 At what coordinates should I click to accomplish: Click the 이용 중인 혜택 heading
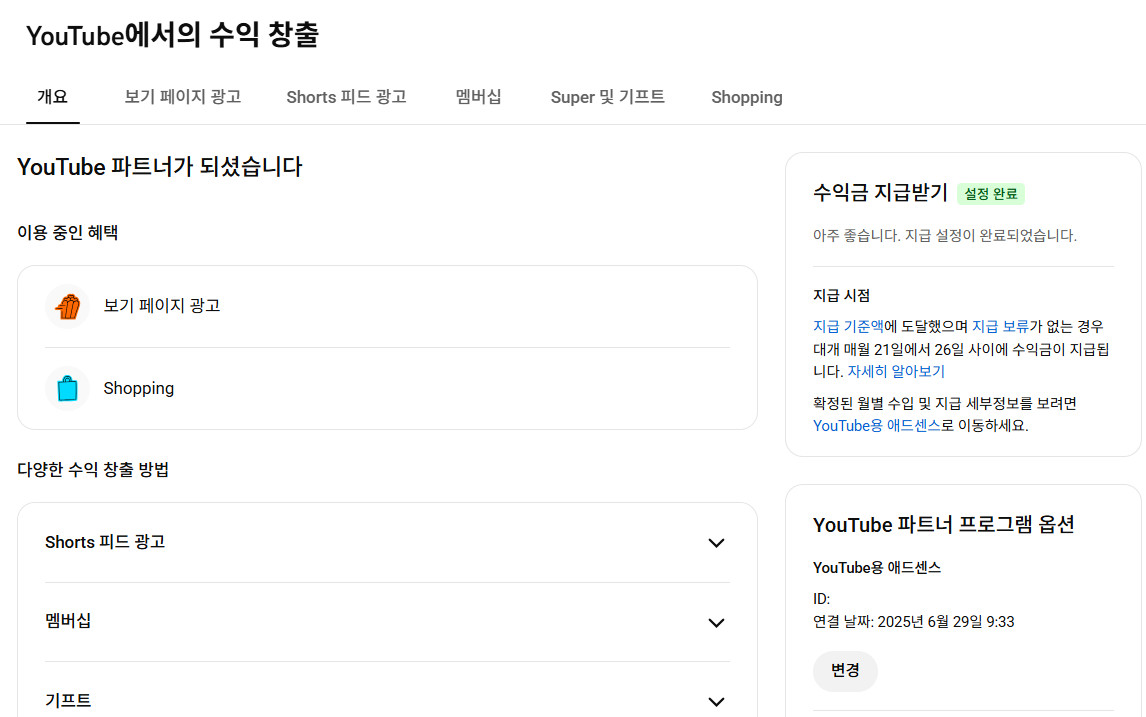point(68,233)
